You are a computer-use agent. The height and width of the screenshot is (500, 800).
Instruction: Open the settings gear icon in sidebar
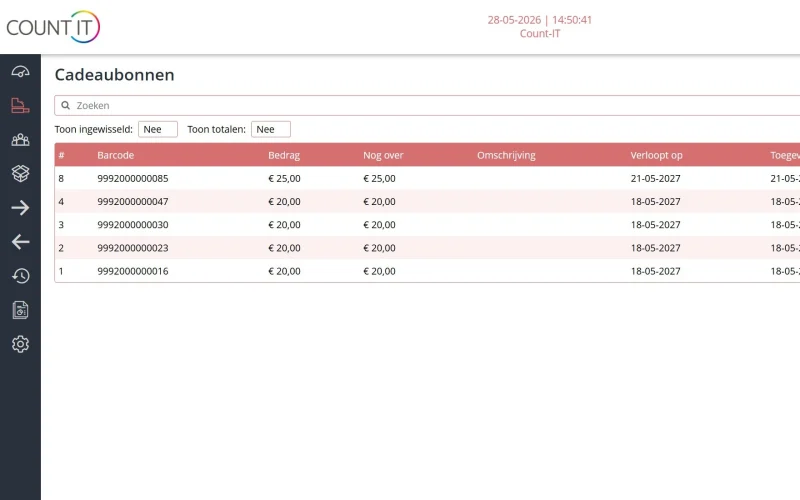(20, 344)
